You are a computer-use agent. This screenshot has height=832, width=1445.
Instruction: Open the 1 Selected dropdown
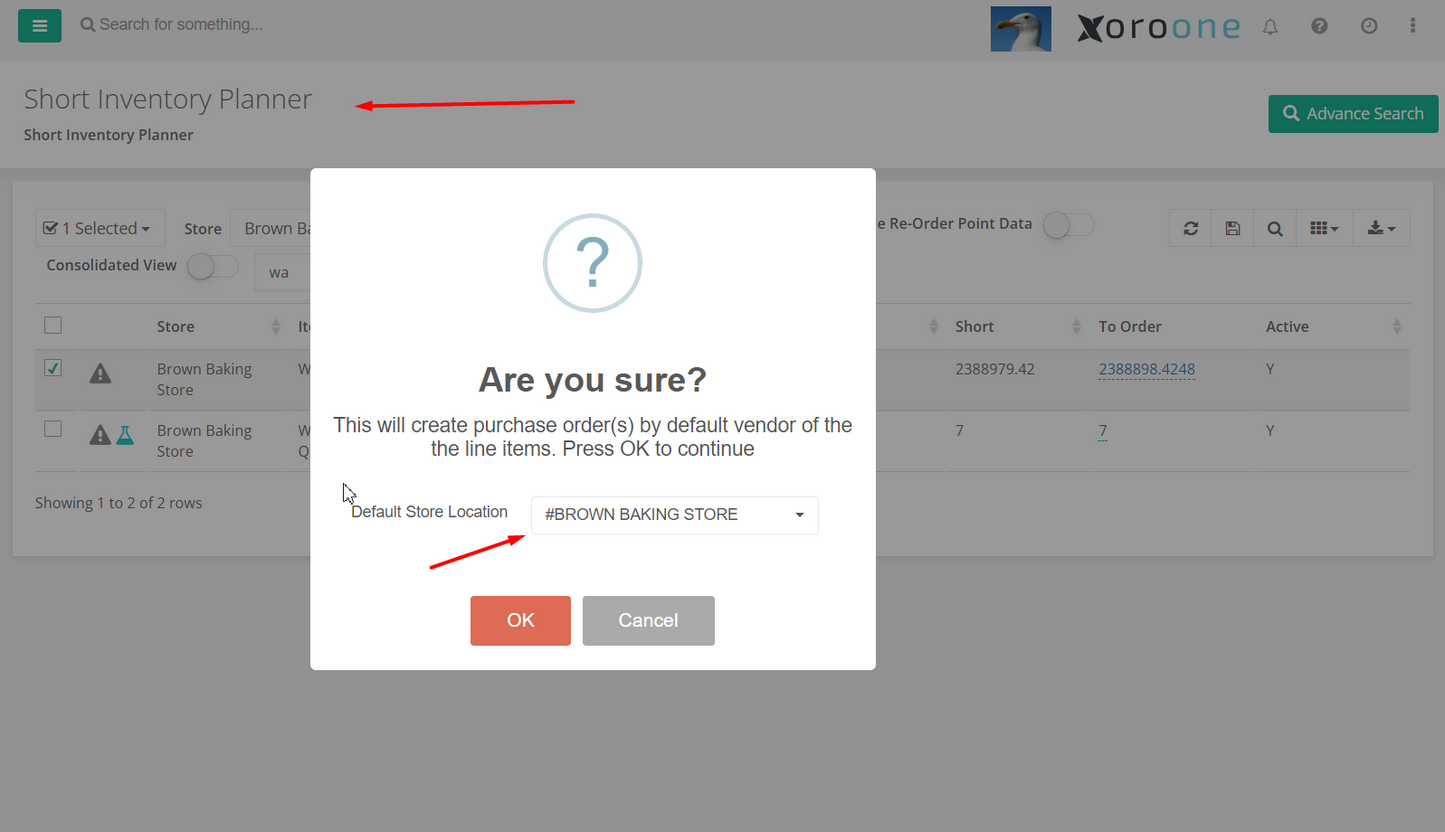pos(100,228)
